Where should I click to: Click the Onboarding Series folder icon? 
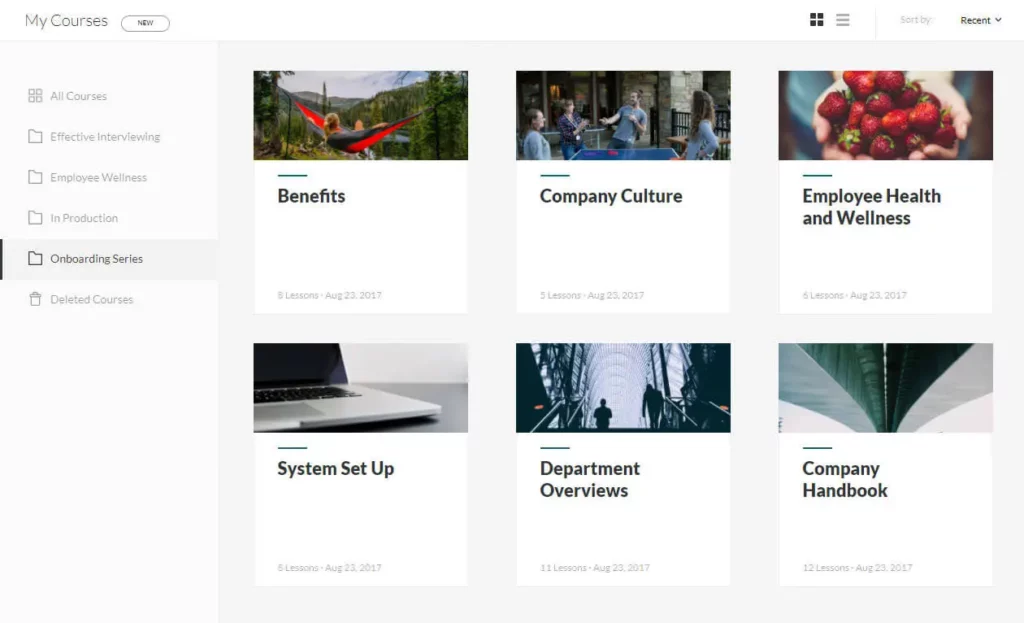(x=35, y=259)
